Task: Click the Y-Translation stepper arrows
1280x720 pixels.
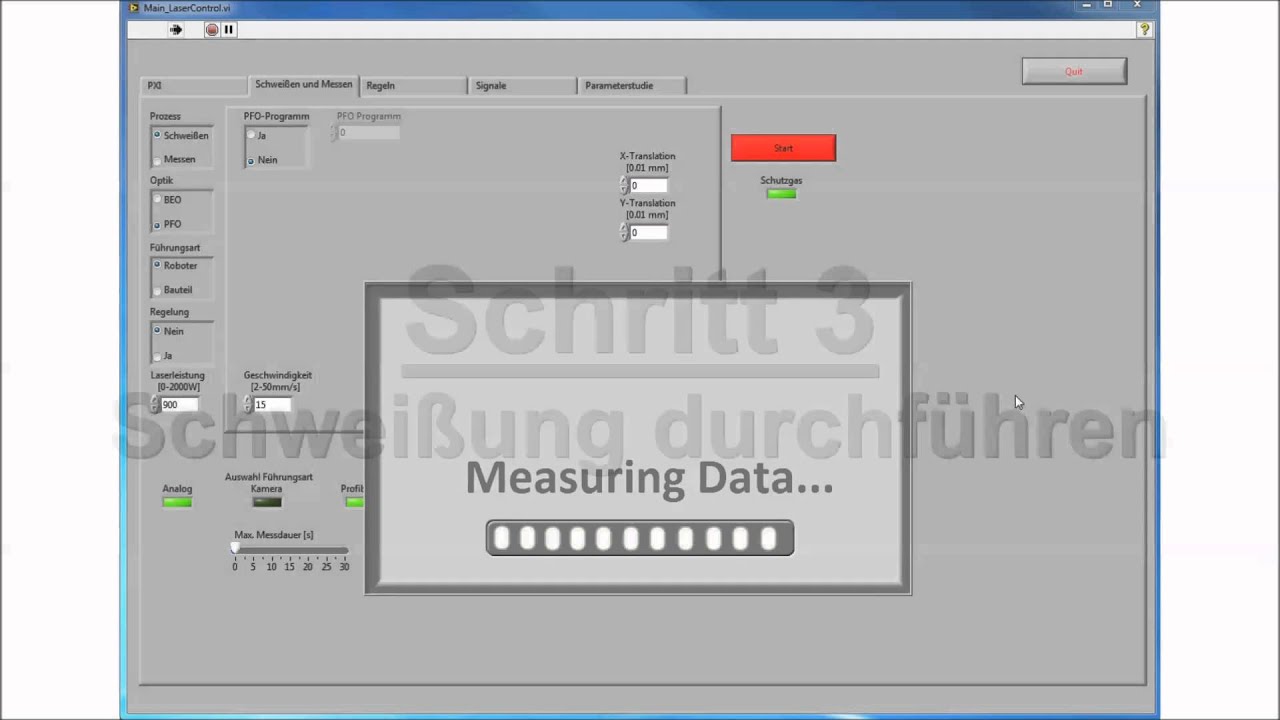Action: [x=624, y=233]
